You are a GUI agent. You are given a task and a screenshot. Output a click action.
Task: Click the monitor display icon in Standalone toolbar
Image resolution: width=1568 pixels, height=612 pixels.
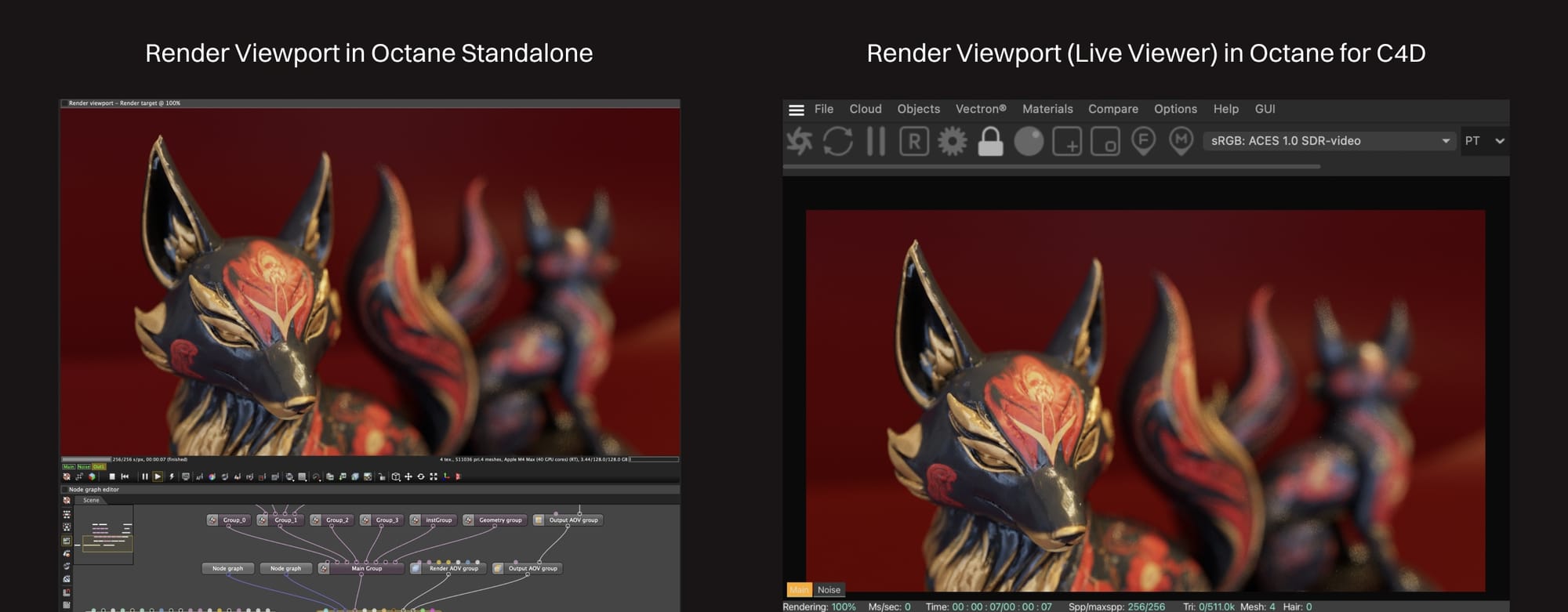click(185, 476)
